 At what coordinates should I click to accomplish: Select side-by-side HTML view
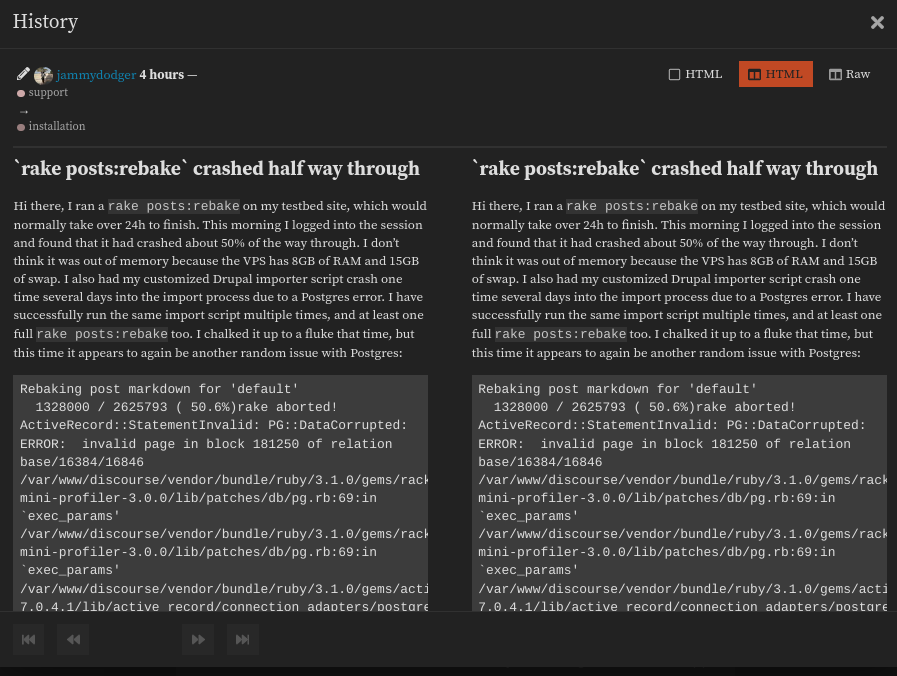[775, 74]
